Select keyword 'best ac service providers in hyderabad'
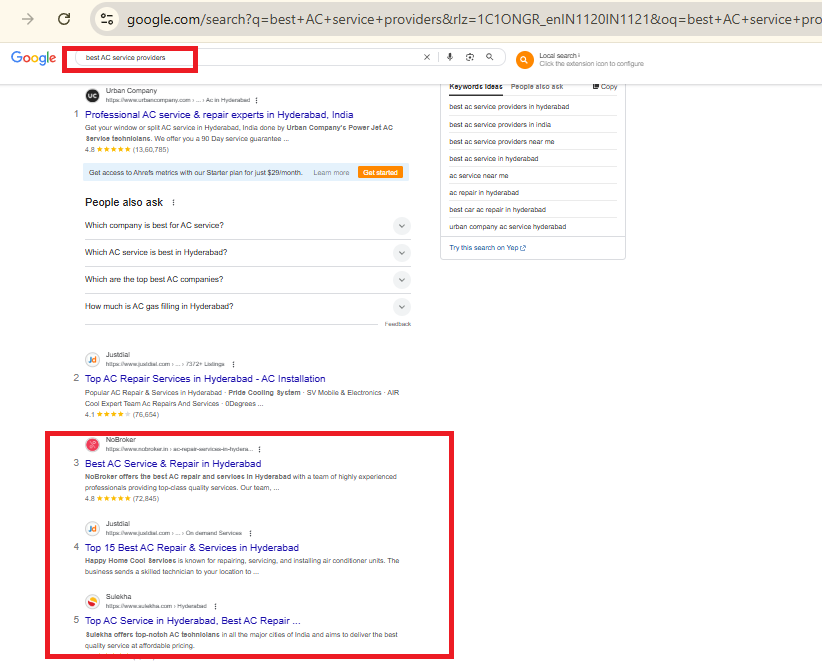The image size is (822, 668). [x=509, y=107]
